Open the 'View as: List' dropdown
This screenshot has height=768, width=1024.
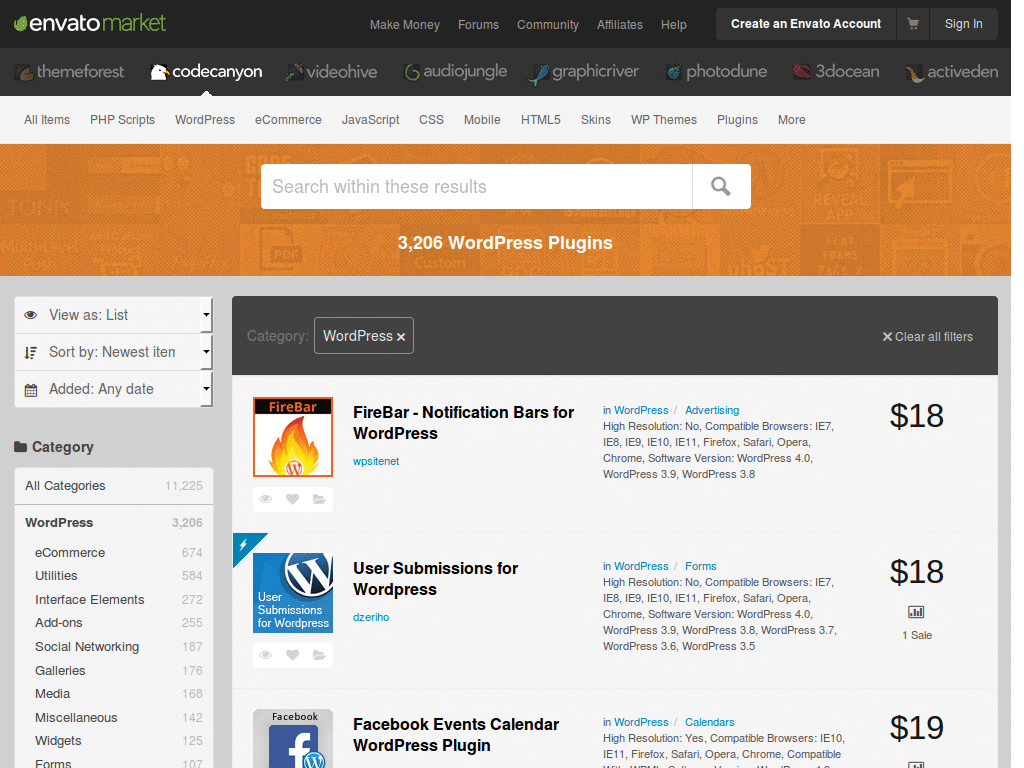click(113, 314)
